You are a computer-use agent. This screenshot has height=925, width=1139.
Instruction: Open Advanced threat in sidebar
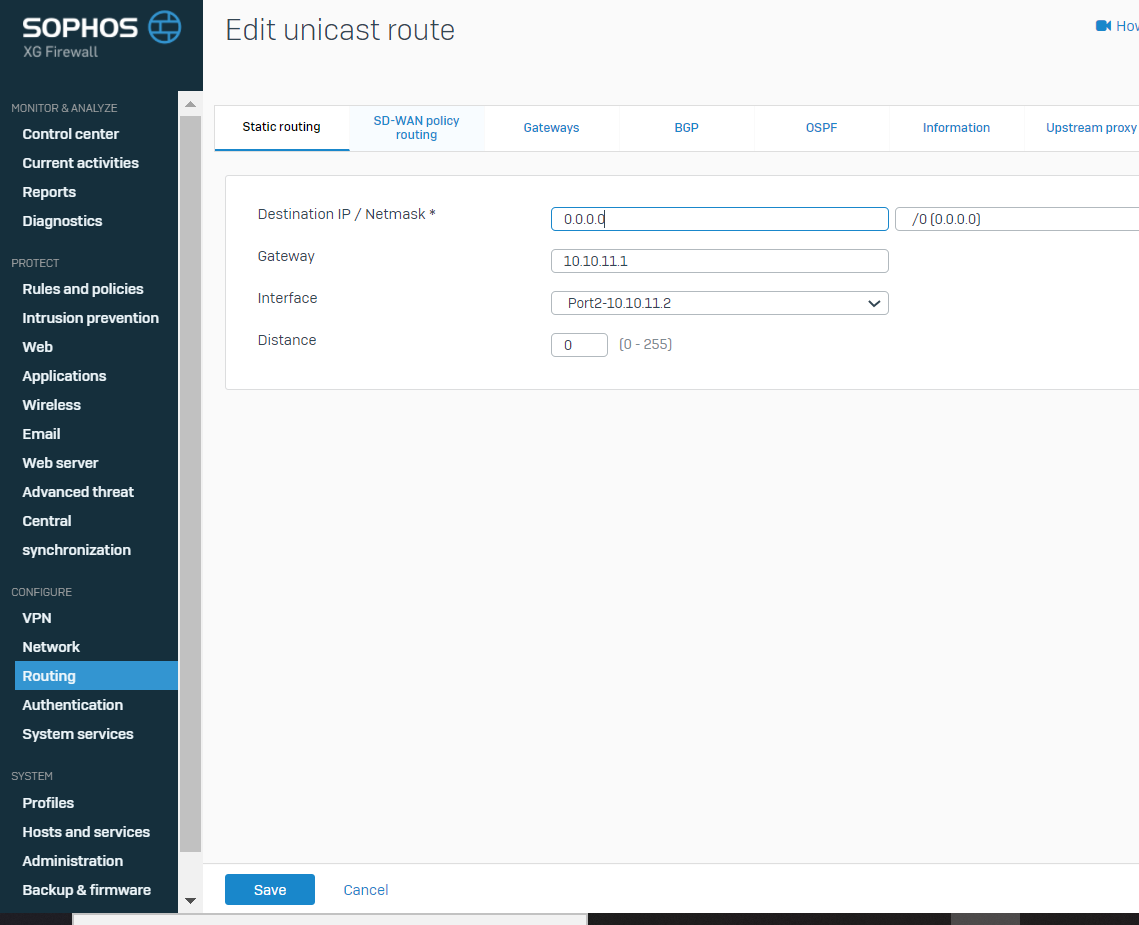pos(78,492)
